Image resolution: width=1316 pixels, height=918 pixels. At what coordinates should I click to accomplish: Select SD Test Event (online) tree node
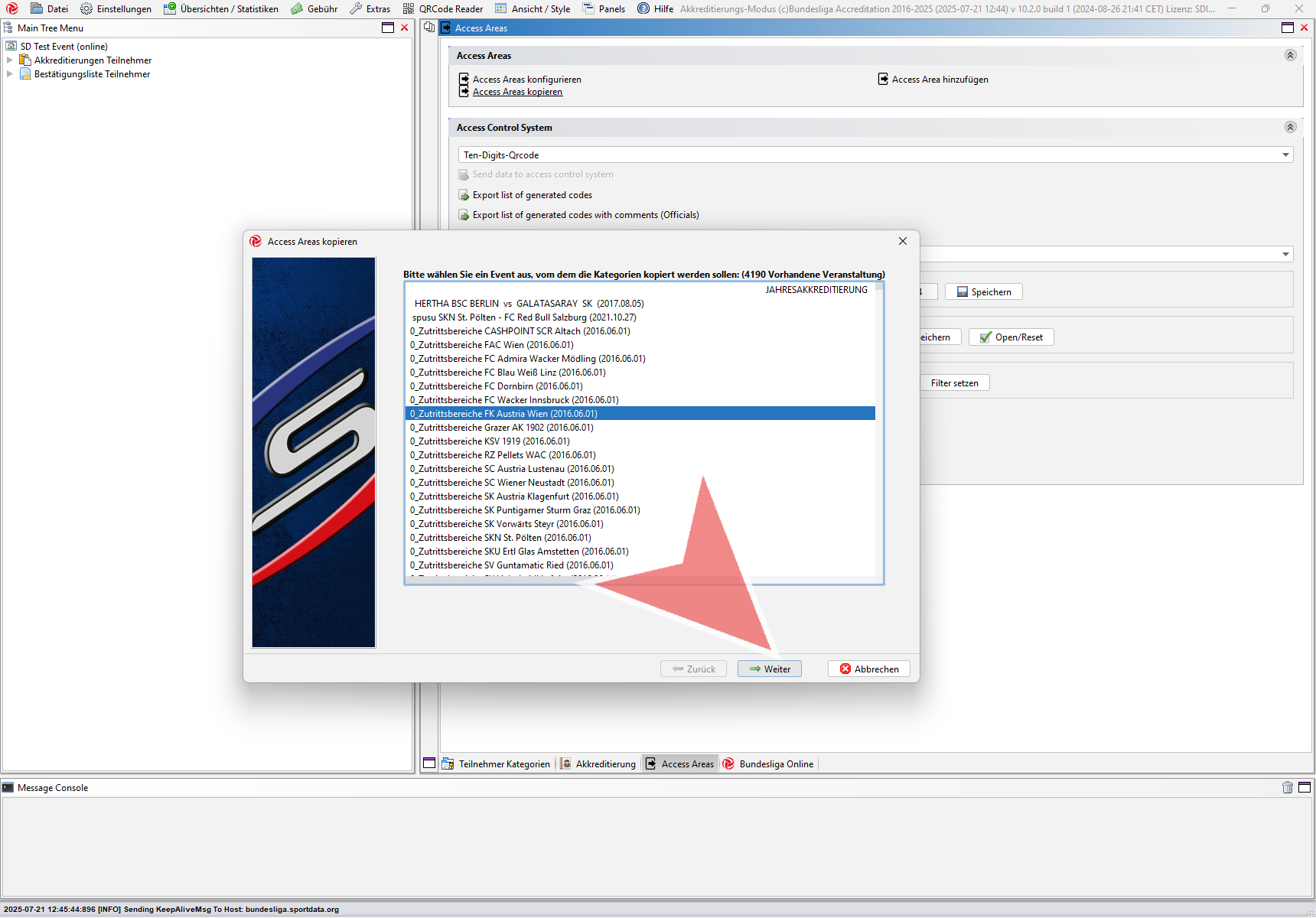pos(64,47)
